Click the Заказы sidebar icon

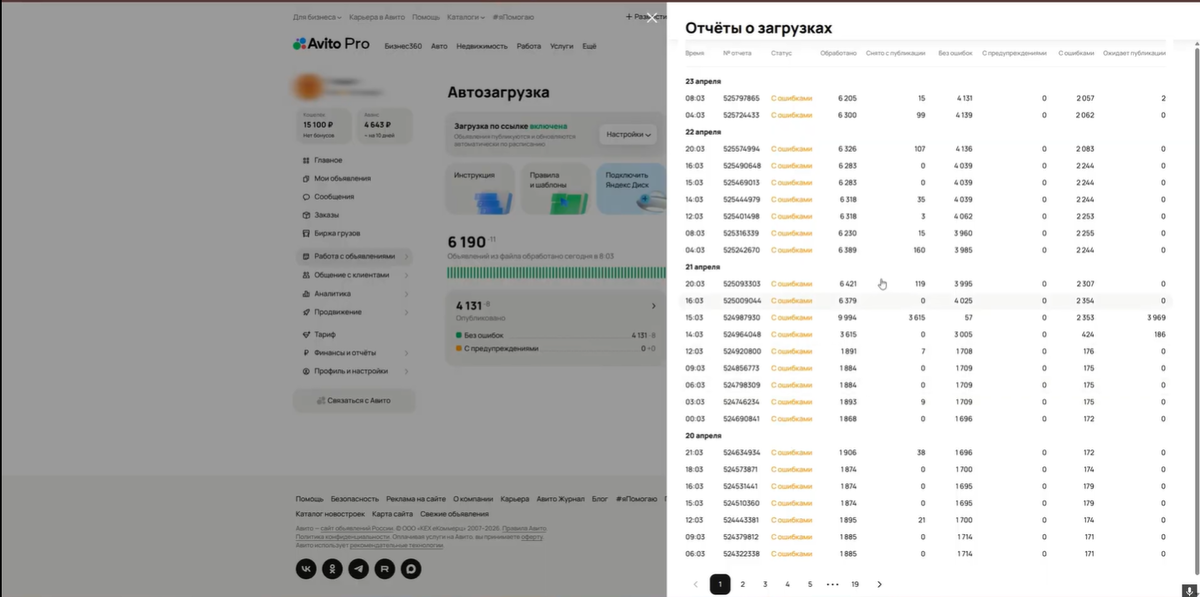tap(304, 215)
